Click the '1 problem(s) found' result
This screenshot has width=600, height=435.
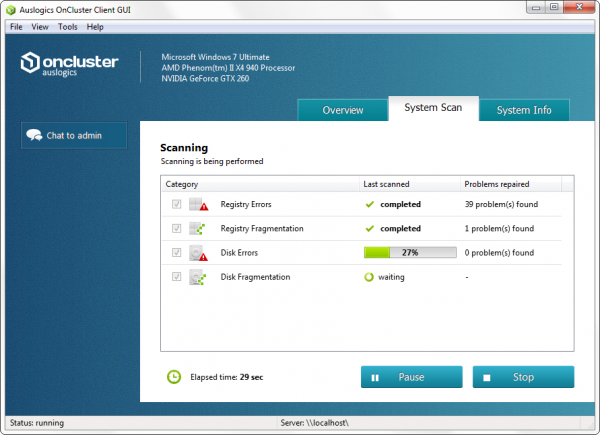pos(499,228)
